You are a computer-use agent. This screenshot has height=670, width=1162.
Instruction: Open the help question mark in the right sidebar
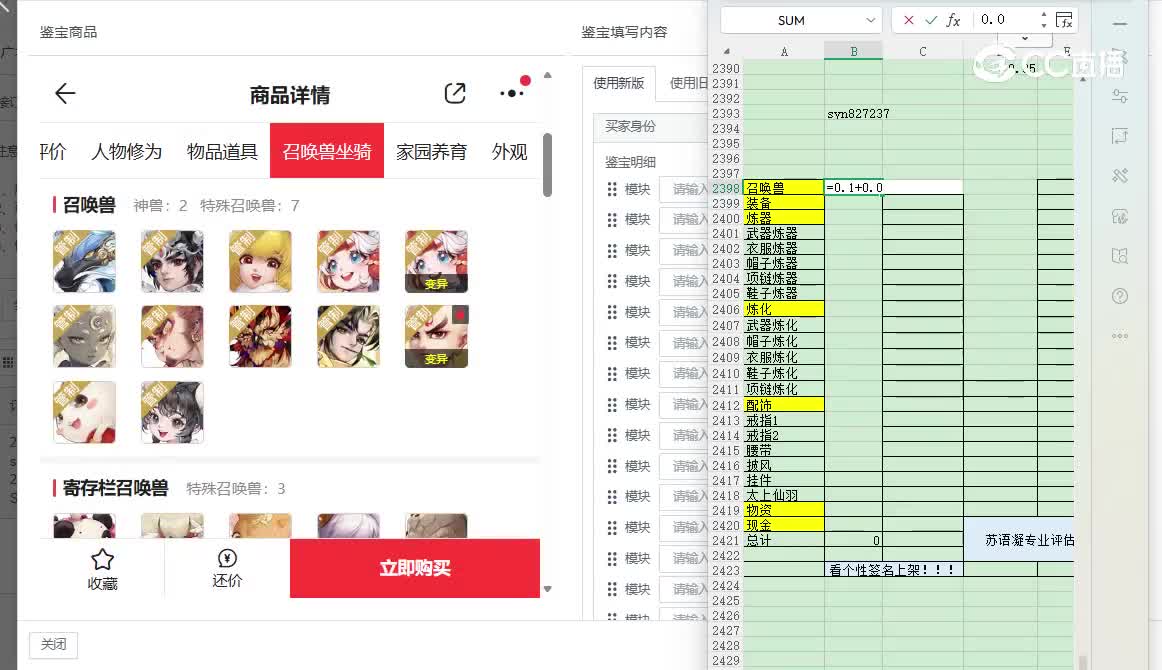pyautogui.click(x=1120, y=296)
